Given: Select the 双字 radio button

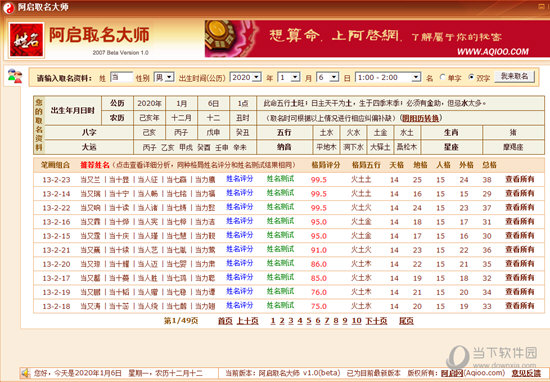Looking at the screenshot, I should [471, 77].
